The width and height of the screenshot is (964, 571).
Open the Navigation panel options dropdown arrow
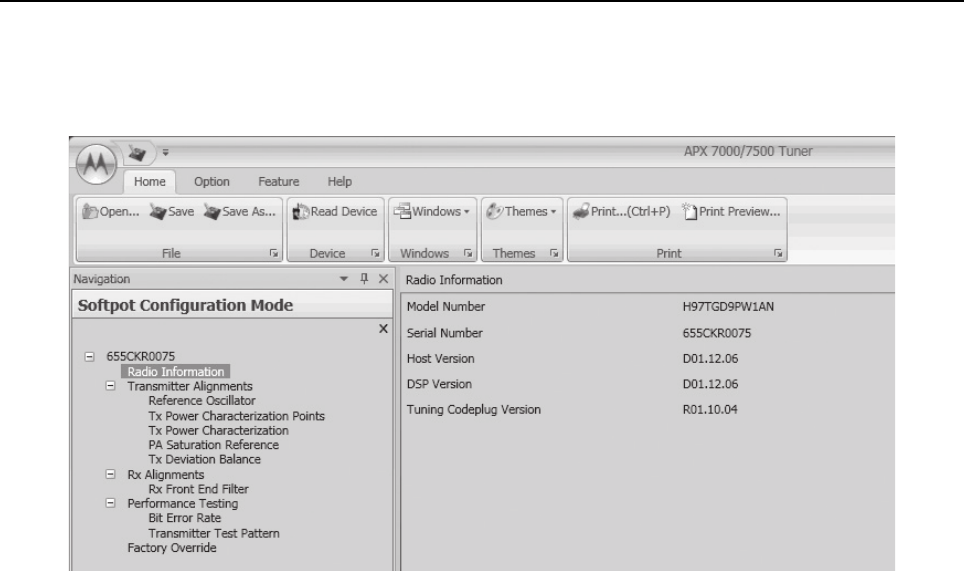[x=344, y=279]
